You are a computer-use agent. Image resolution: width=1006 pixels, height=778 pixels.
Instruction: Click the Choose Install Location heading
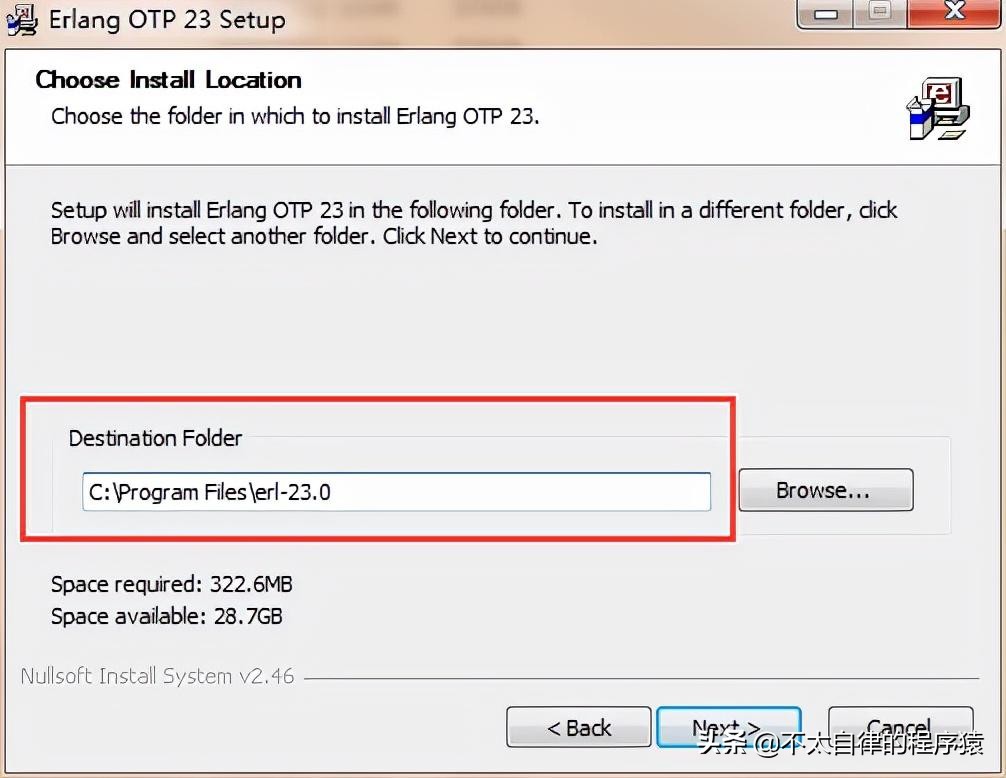click(x=168, y=80)
